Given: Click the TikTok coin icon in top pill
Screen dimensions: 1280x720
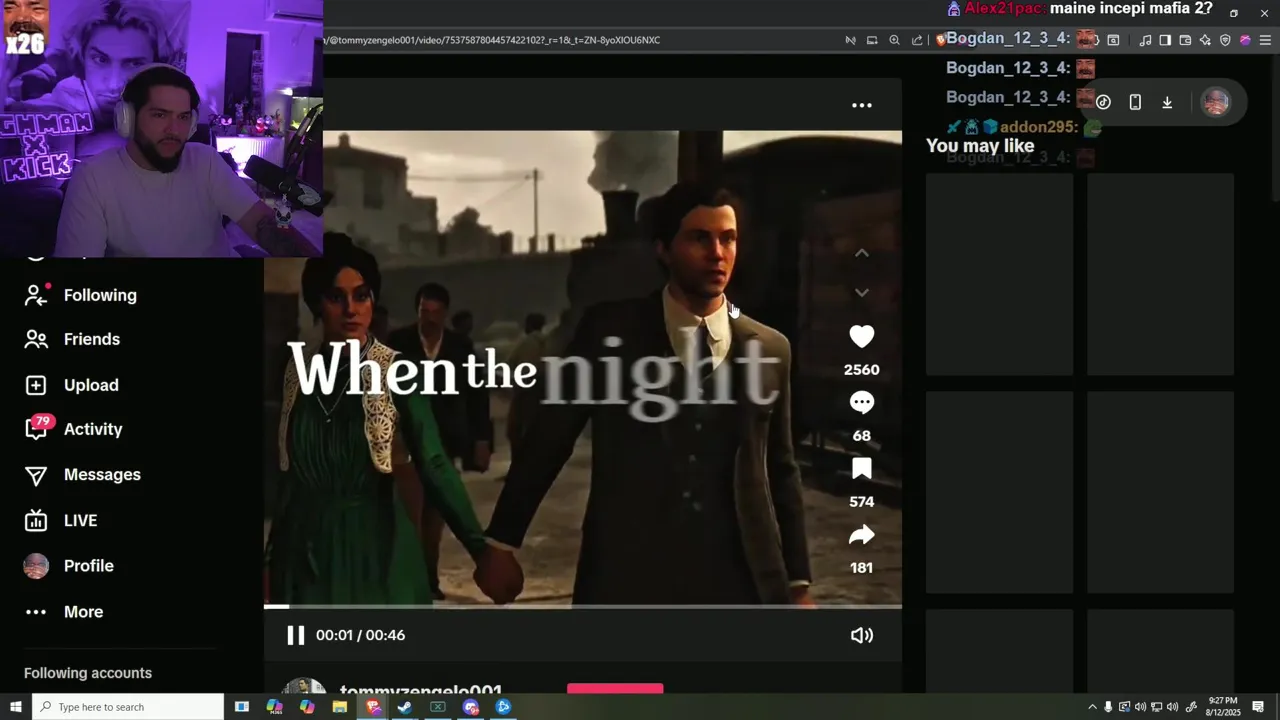Looking at the screenshot, I should click(1103, 102).
